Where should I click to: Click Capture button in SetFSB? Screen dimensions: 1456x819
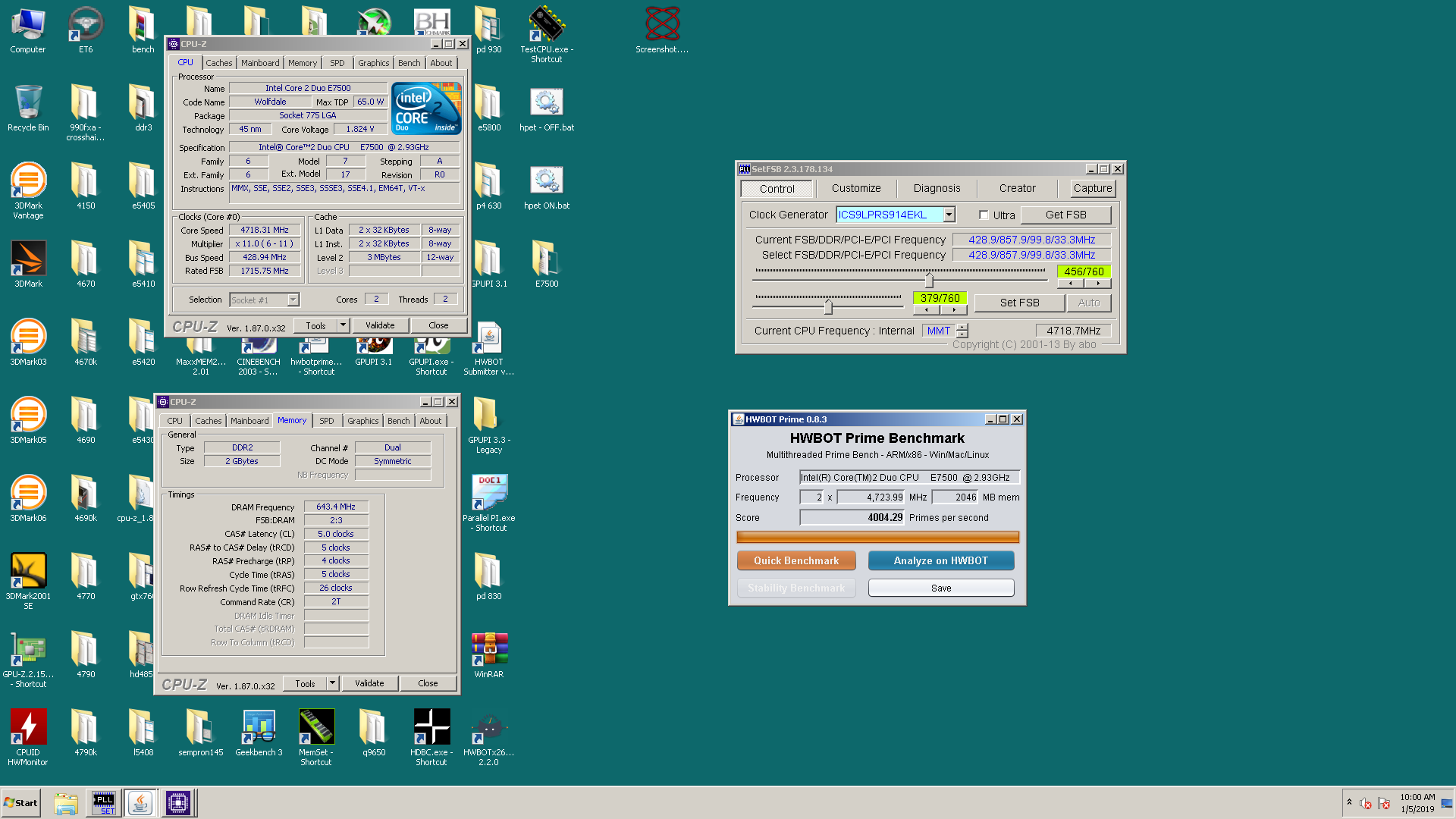click(x=1093, y=188)
